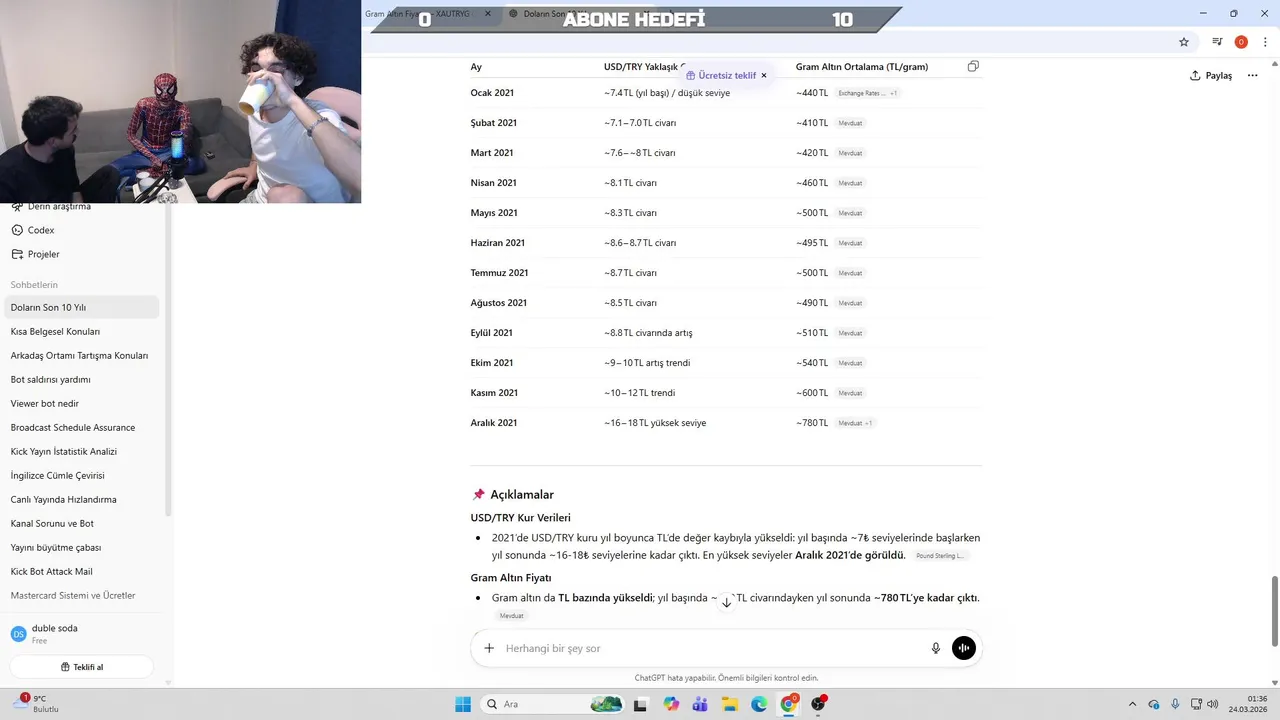The width and height of the screenshot is (1280, 720).
Task: Open the Mevzuat +1 source chip for Aralık 2021
Action: [856, 423]
